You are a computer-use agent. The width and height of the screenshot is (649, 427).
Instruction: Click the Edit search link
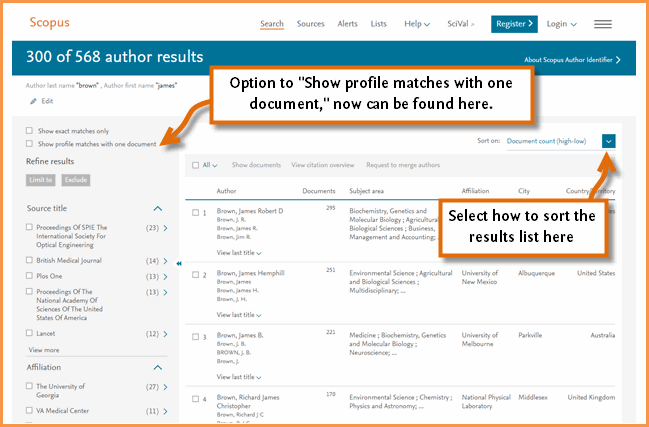click(47, 101)
